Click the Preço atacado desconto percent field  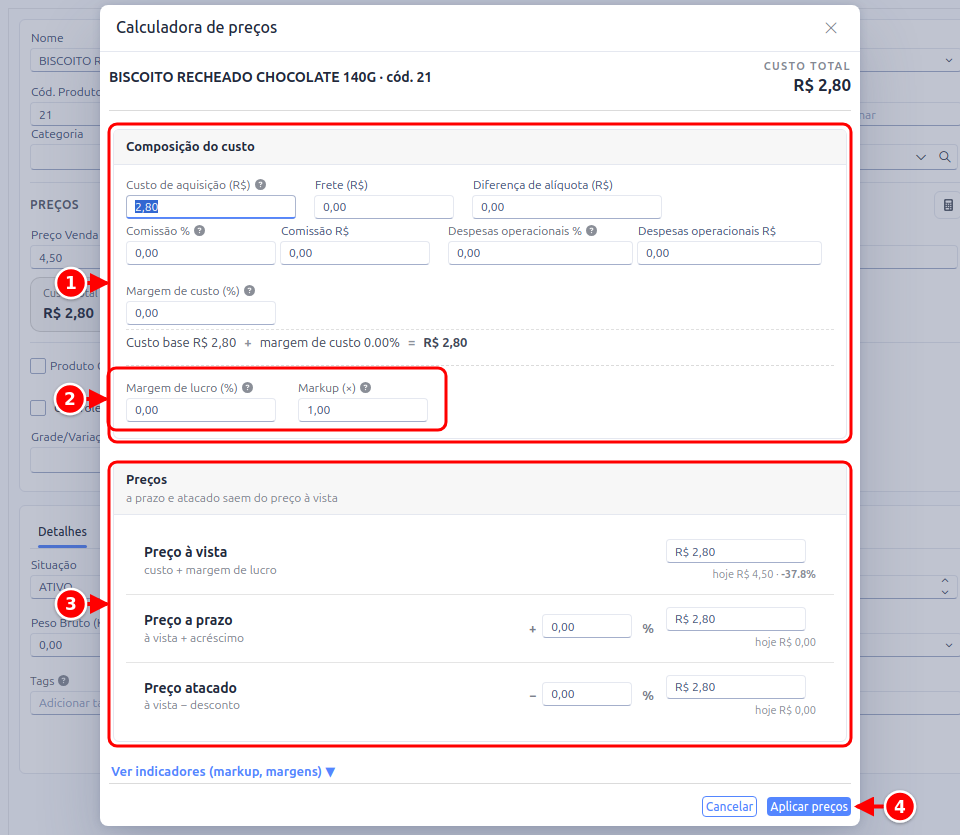pos(587,694)
